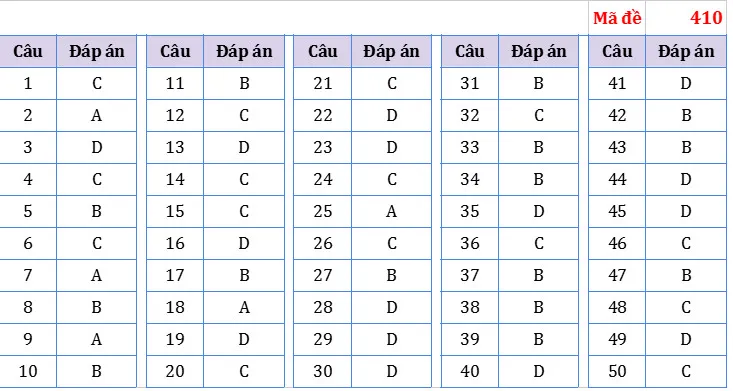Select answer D for question 41
The height and width of the screenshot is (391, 733).
686,83
